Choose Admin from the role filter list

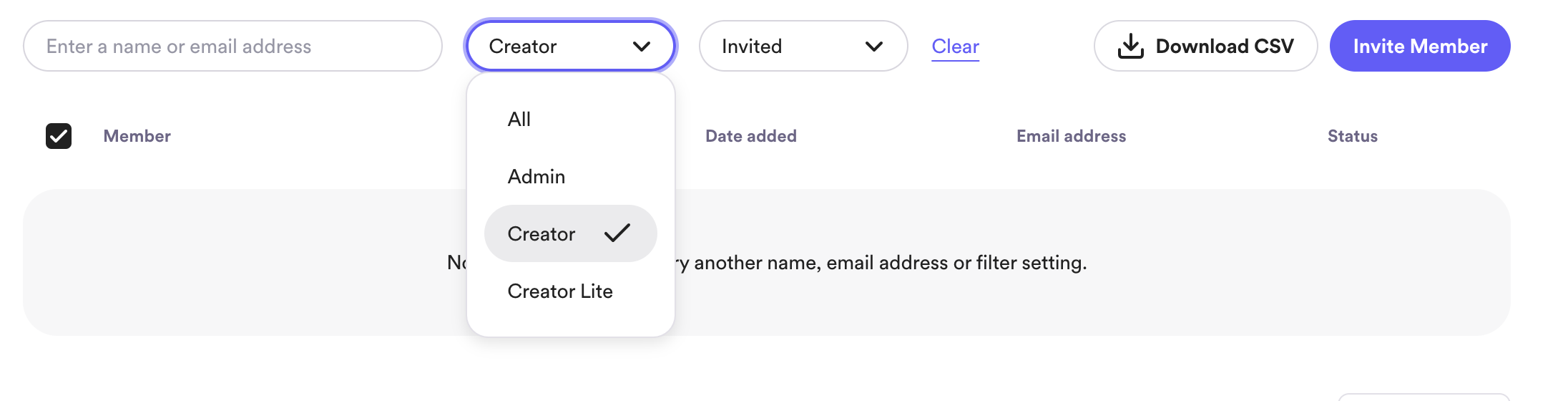pyautogui.click(x=536, y=177)
